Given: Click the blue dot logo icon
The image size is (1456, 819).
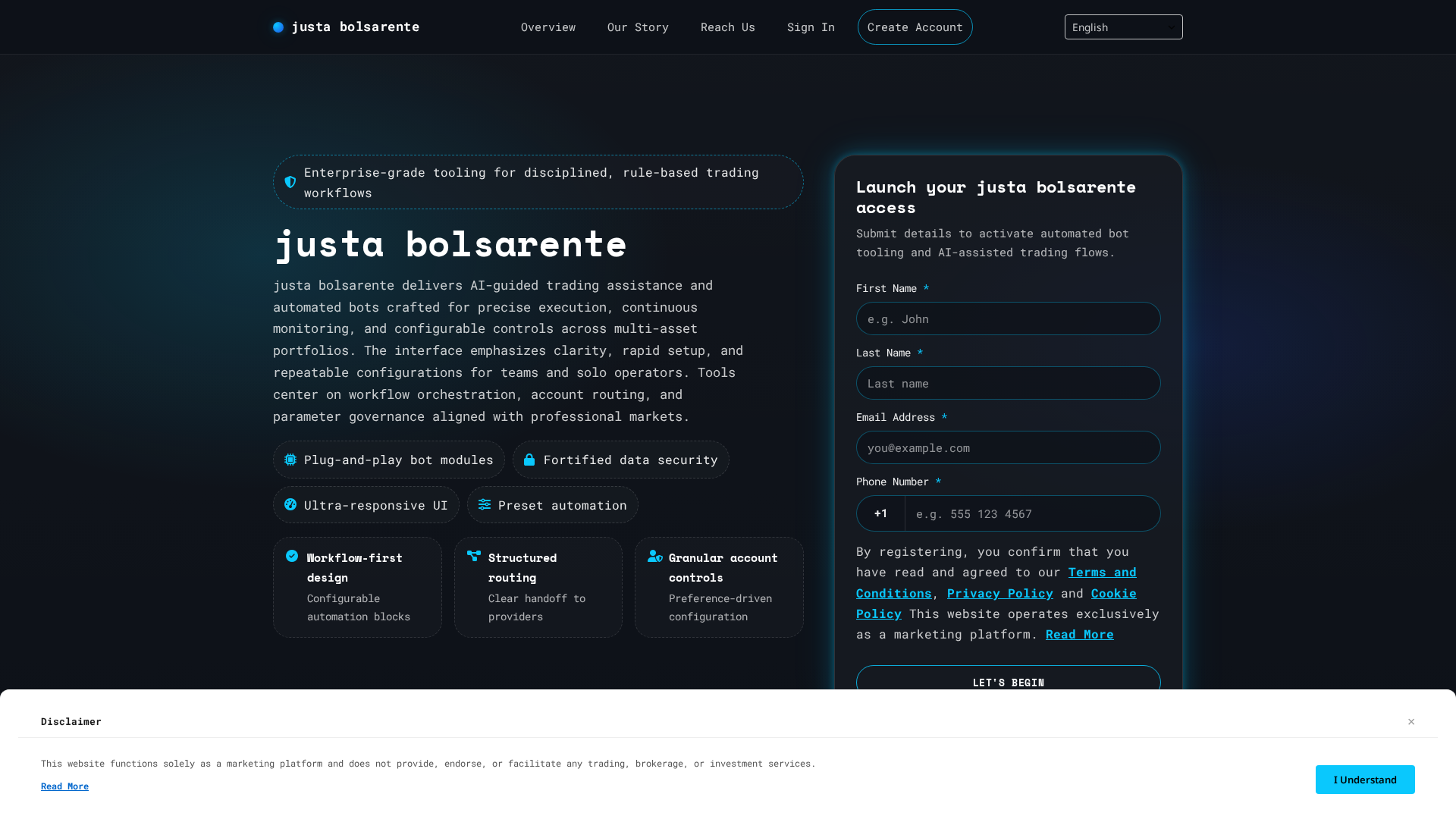Looking at the screenshot, I should tap(278, 27).
